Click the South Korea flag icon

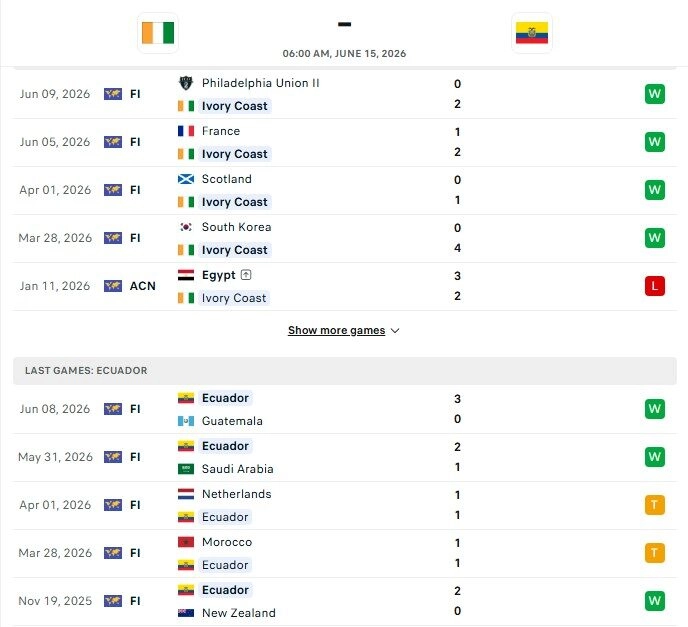coord(186,227)
